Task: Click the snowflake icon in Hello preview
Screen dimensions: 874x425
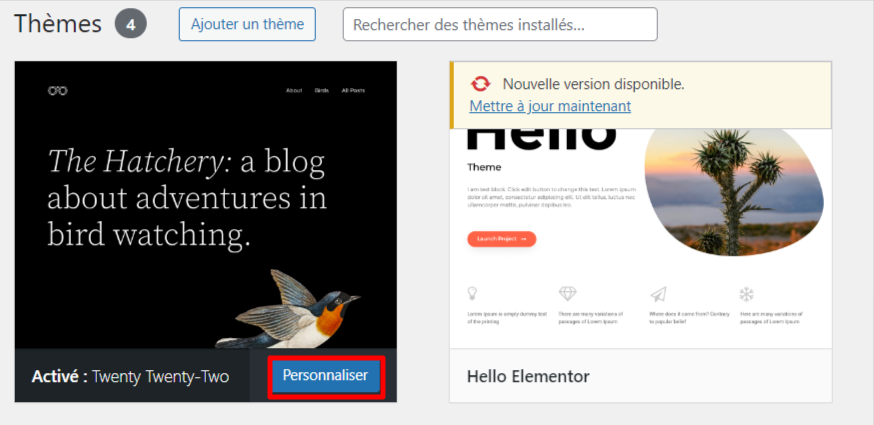Action: [746, 294]
